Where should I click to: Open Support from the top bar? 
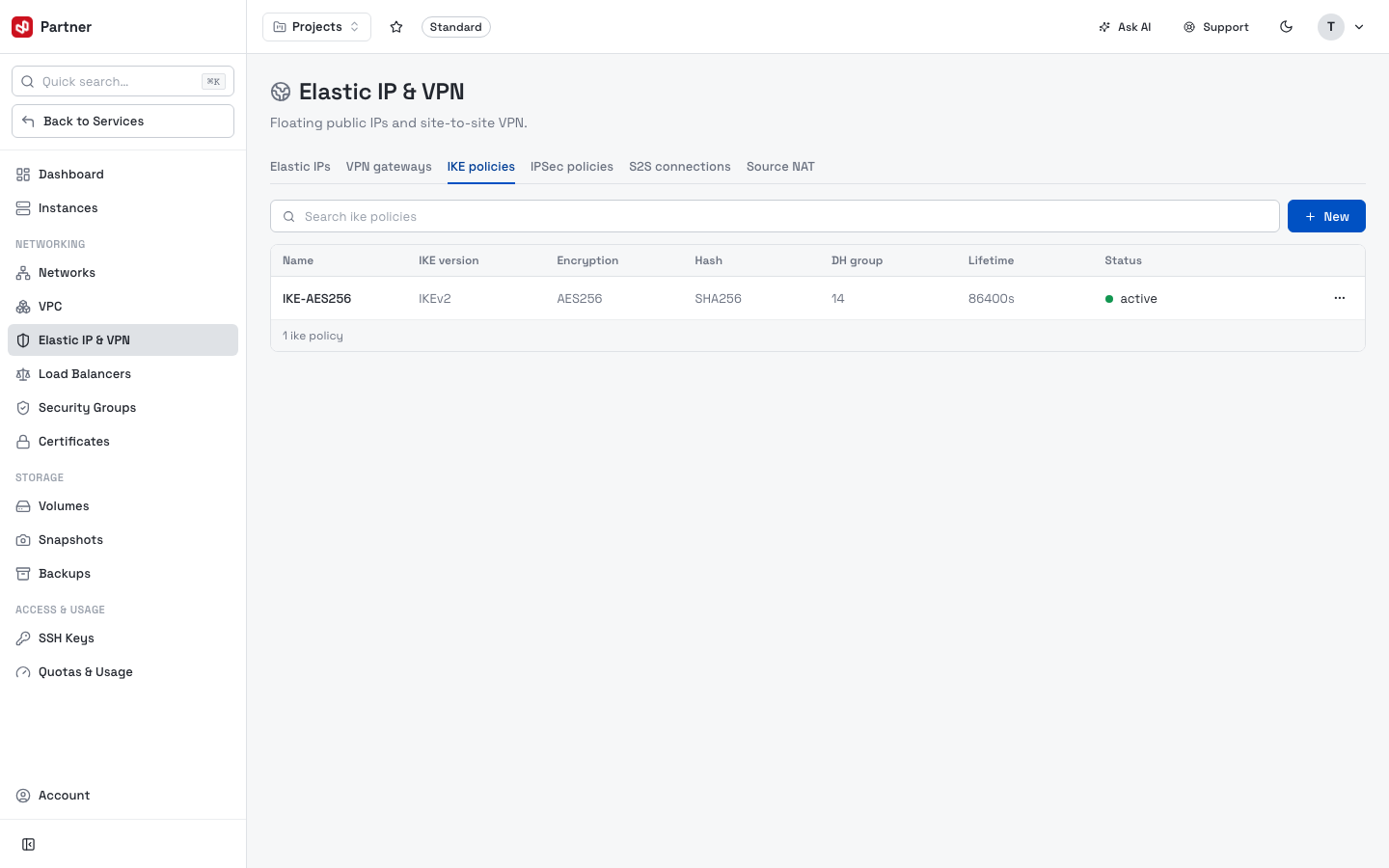[x=1216, y=27]
